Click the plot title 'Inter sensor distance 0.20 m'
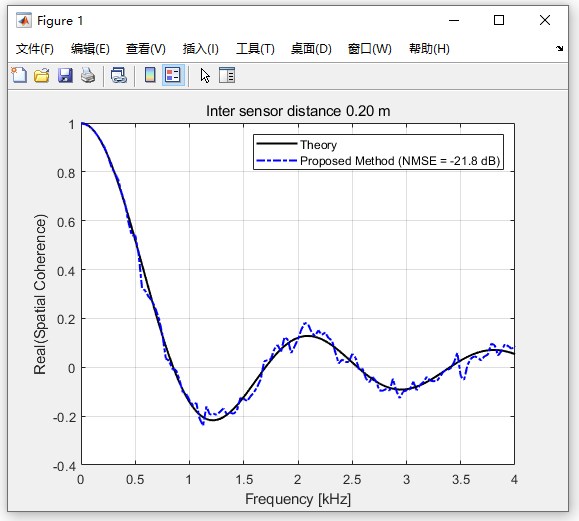579x521 pixels. tap(298, 111)
